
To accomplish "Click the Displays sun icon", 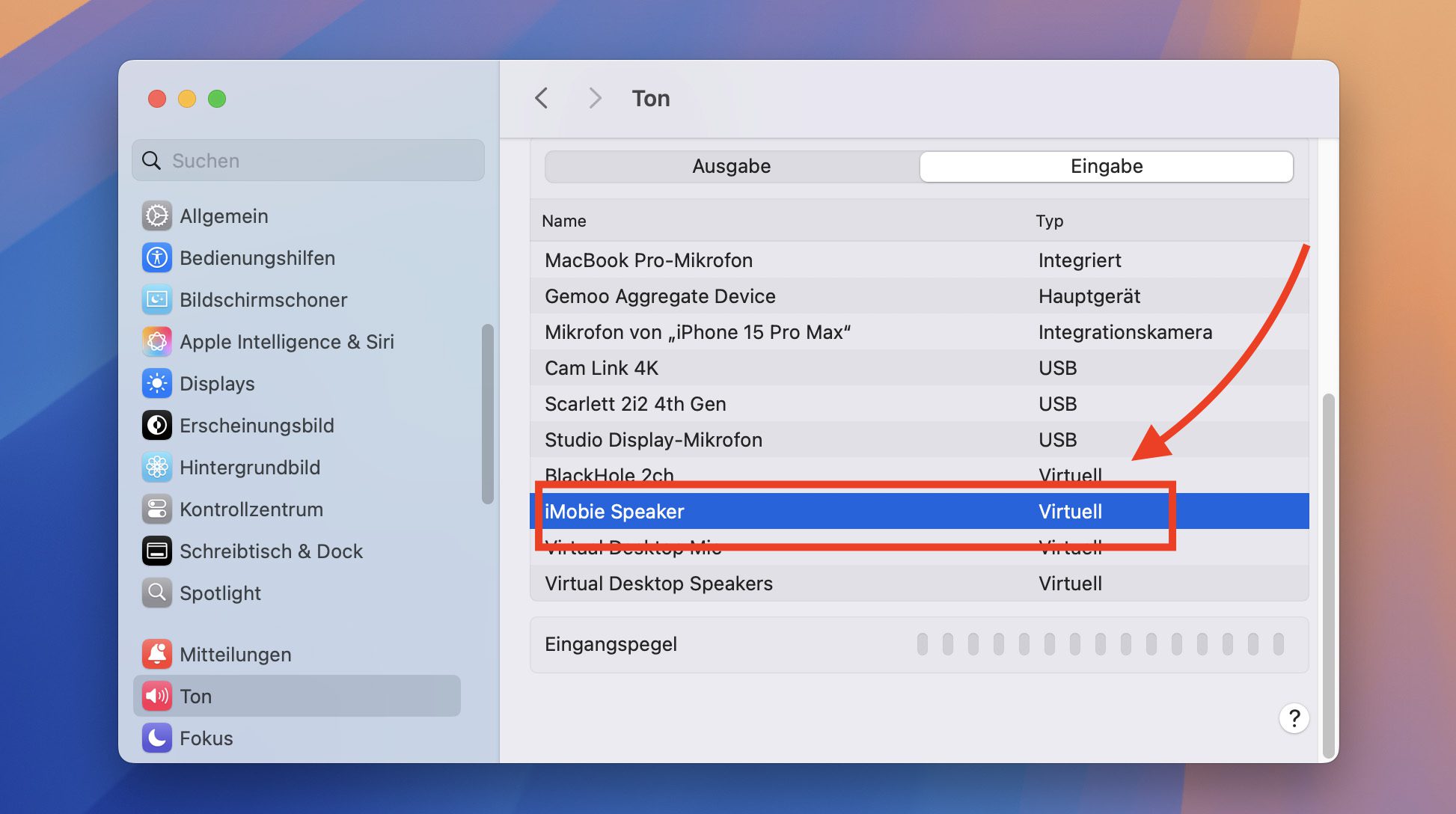I will [x=157, y=384].
